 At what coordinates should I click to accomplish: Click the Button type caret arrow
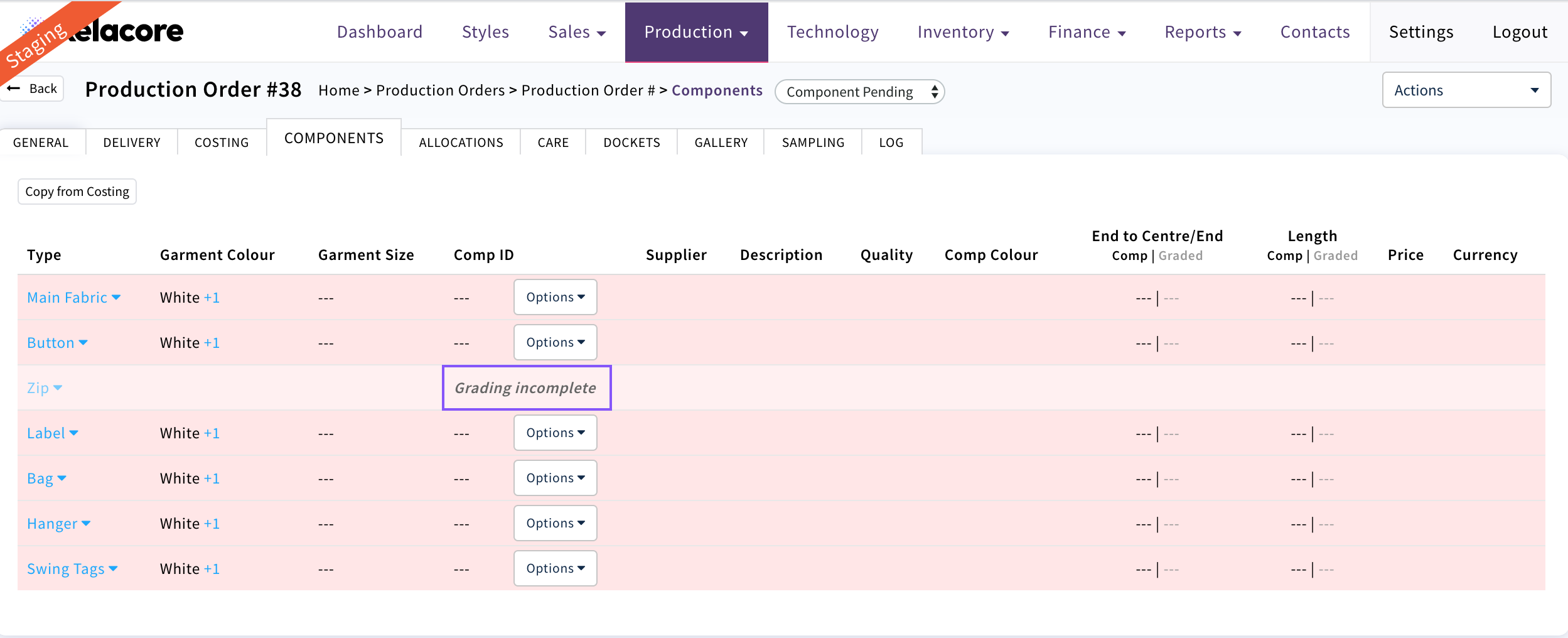coord(83,343)
